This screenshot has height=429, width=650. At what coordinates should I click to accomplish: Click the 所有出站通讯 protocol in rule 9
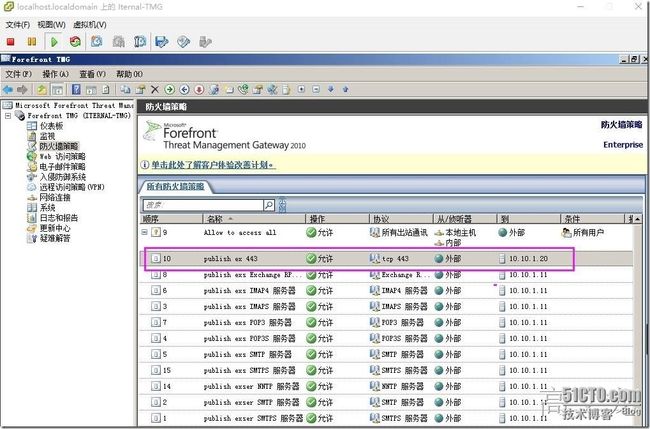(398, 233)
